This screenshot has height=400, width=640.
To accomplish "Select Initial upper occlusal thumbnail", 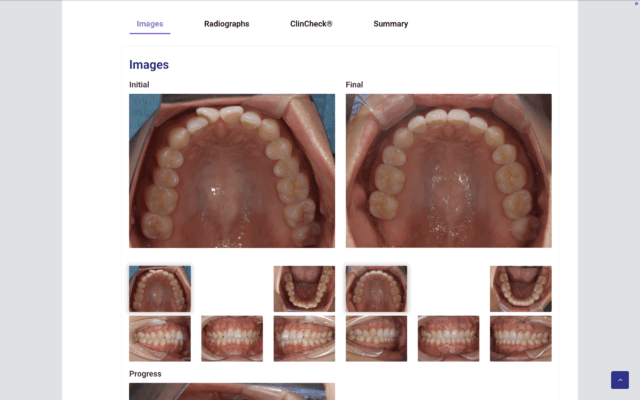I will (160, 289).
